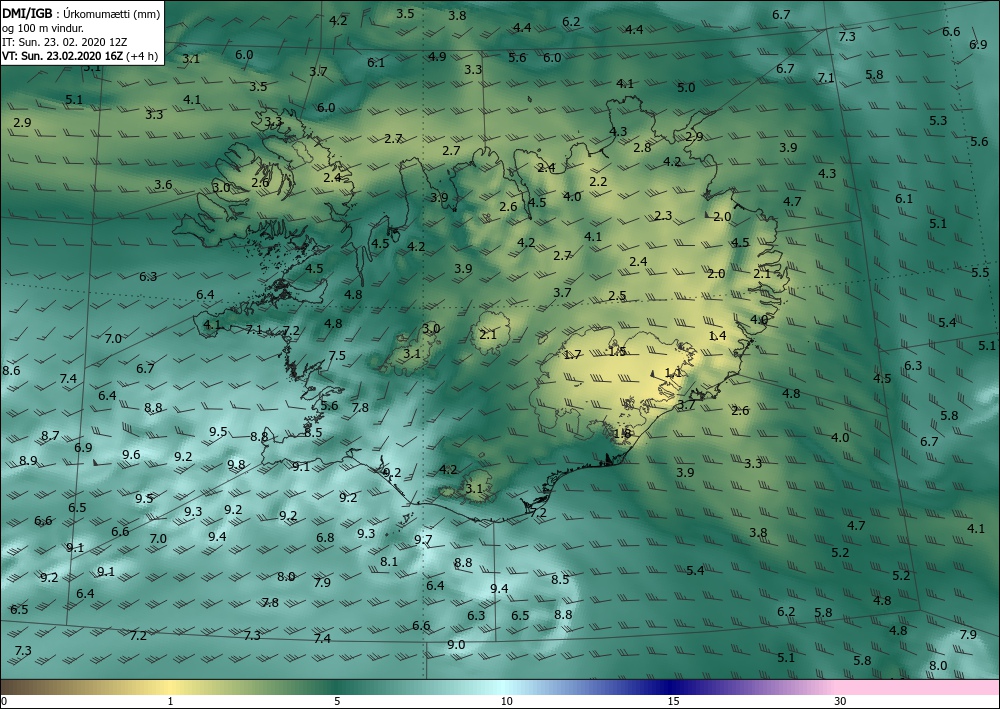Click the 2.2 value in north Iceland
The height and width of the screenshot is (709, 1000).
pyautogui.click(x=598, y=182)
